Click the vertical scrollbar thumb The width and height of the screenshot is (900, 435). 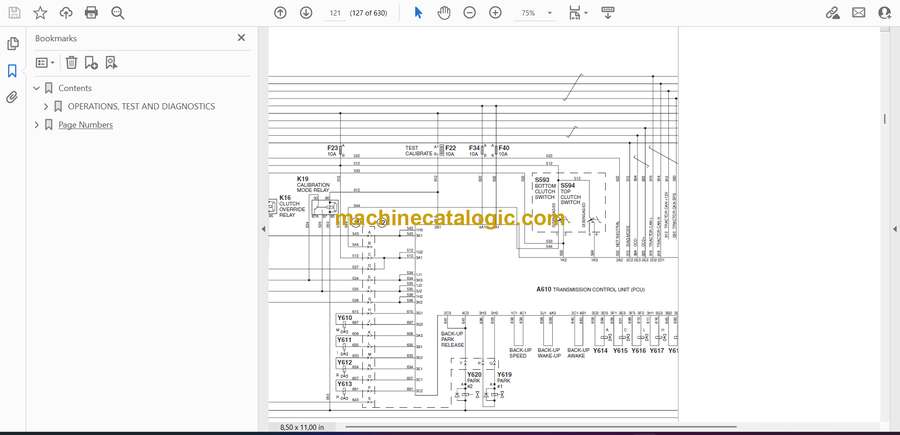(x=884, y=119)
